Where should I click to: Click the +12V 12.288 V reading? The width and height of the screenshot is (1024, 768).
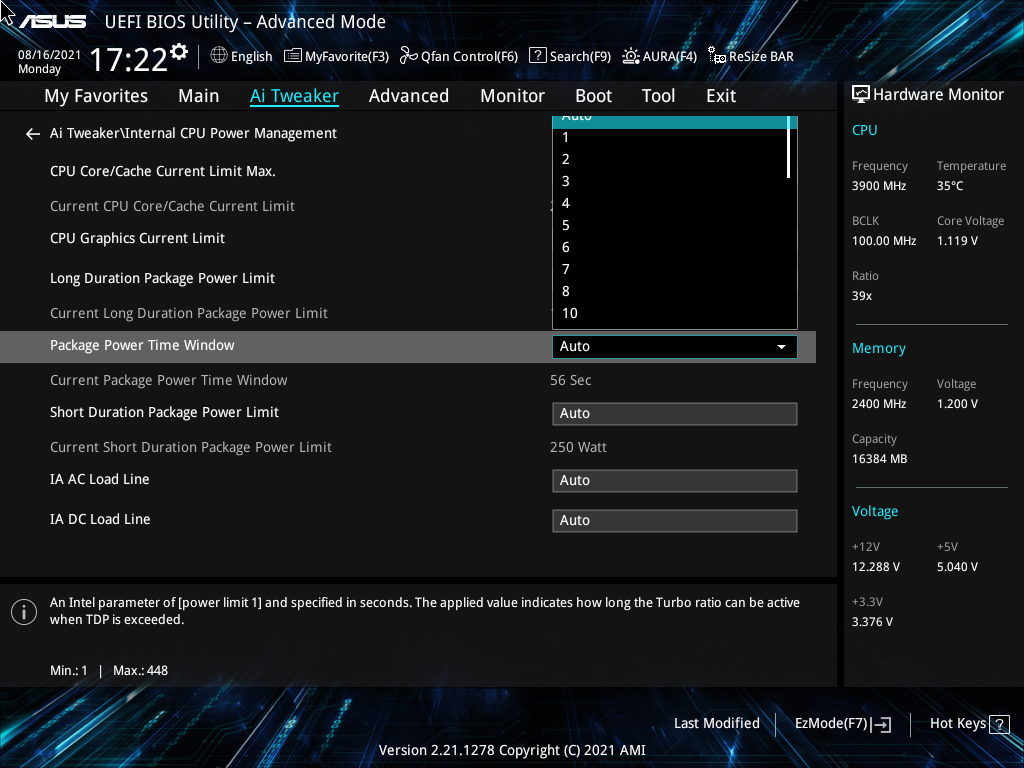click(876, 567)
